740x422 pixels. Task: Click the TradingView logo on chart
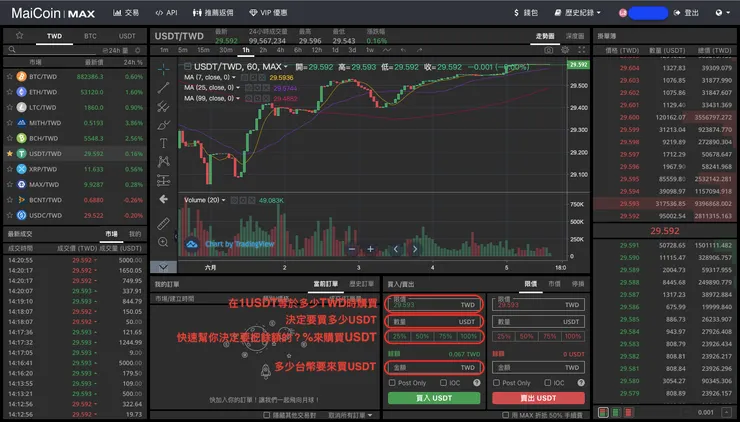click(192, 244)
